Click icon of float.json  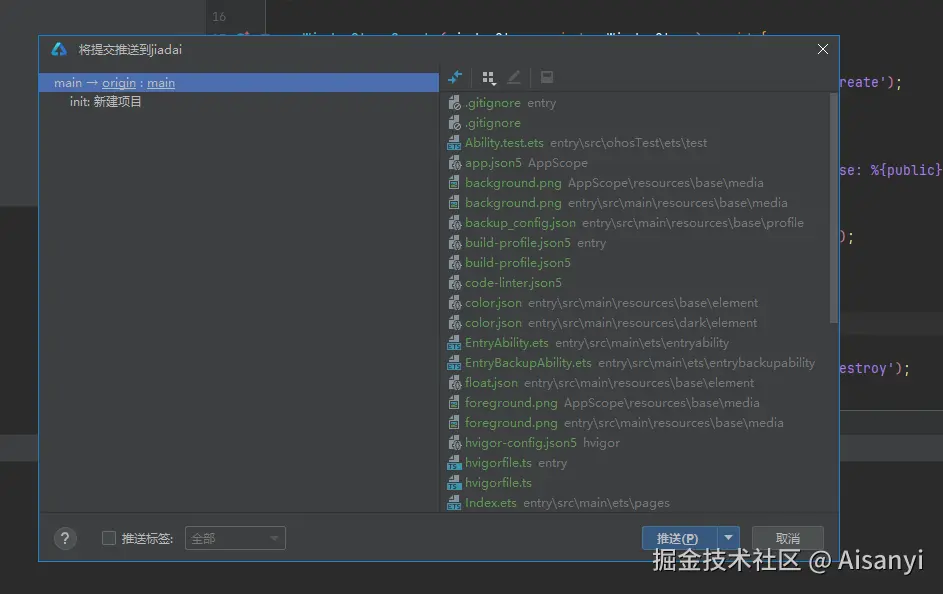455,383
